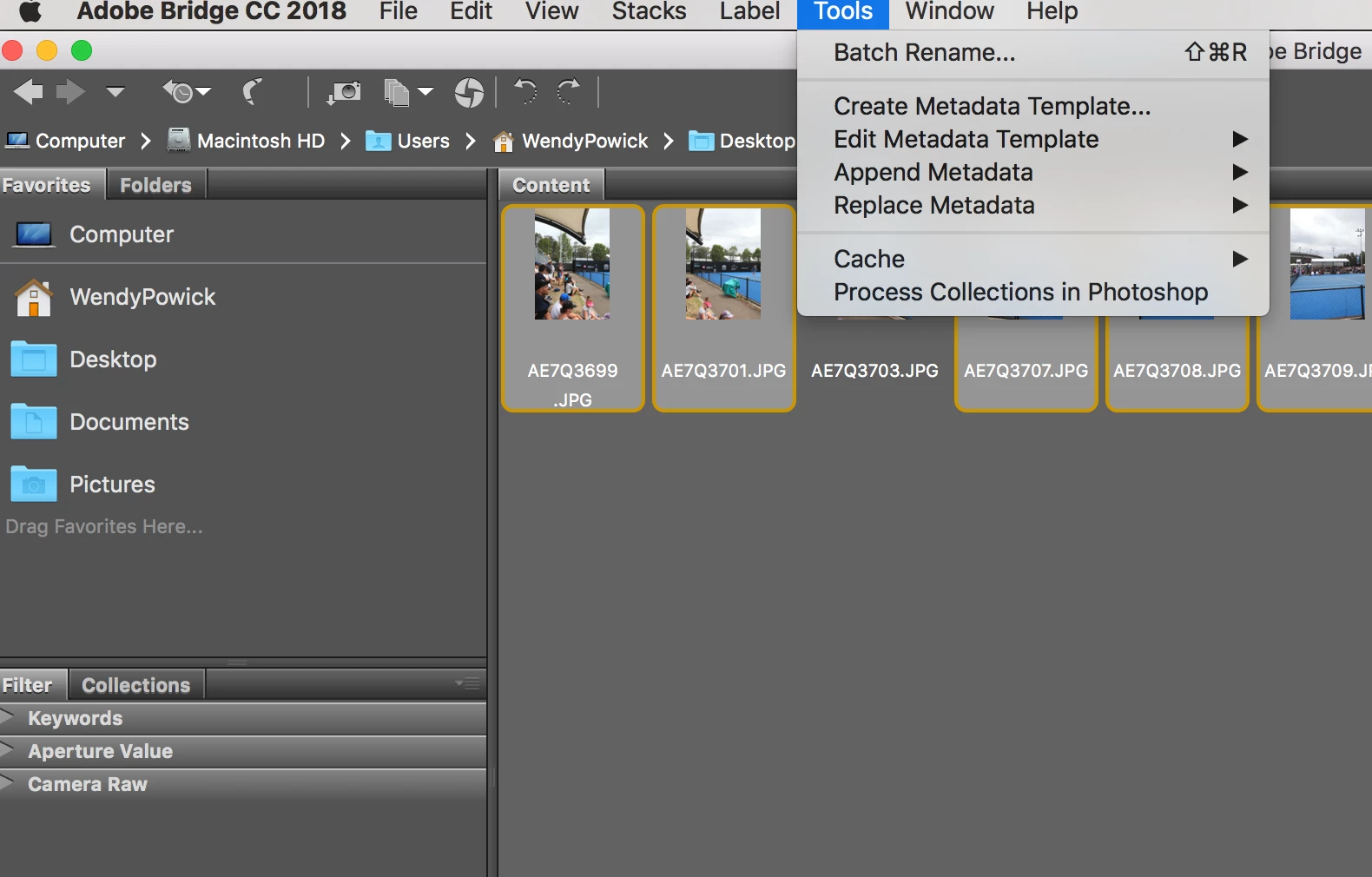Open the Window menu
The width and height of the screenshot is (1372, 877).
(x=949, y=11)
